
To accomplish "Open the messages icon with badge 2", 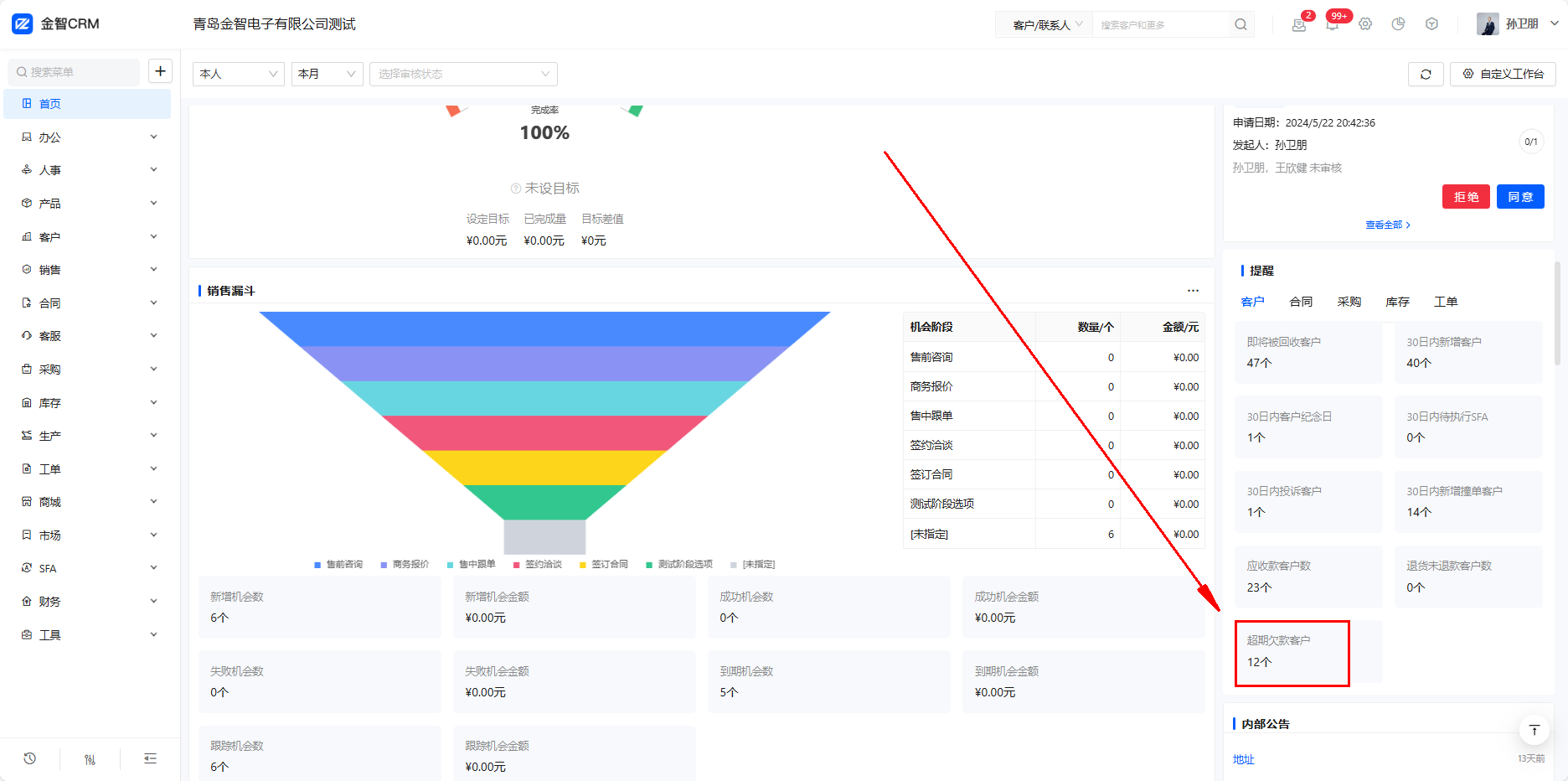I will [1299, 24].
